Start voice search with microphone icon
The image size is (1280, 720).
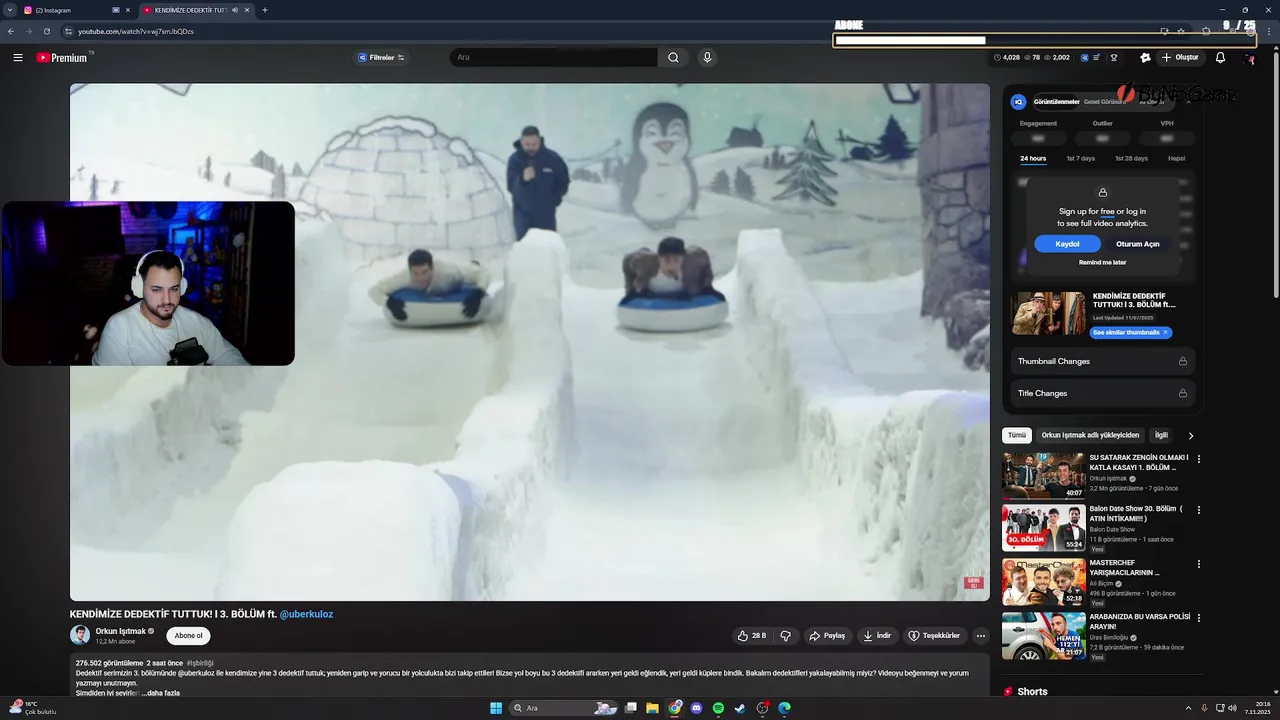pos(707,58)
